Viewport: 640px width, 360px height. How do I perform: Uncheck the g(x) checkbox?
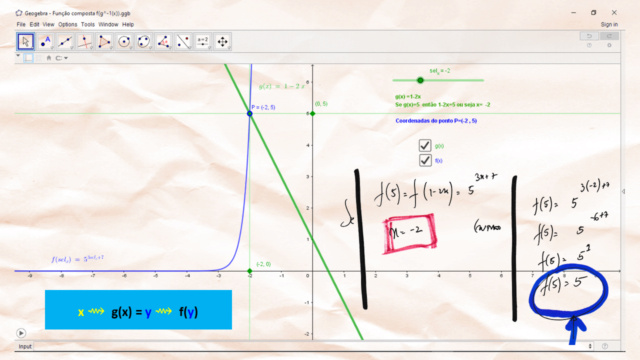425,145
